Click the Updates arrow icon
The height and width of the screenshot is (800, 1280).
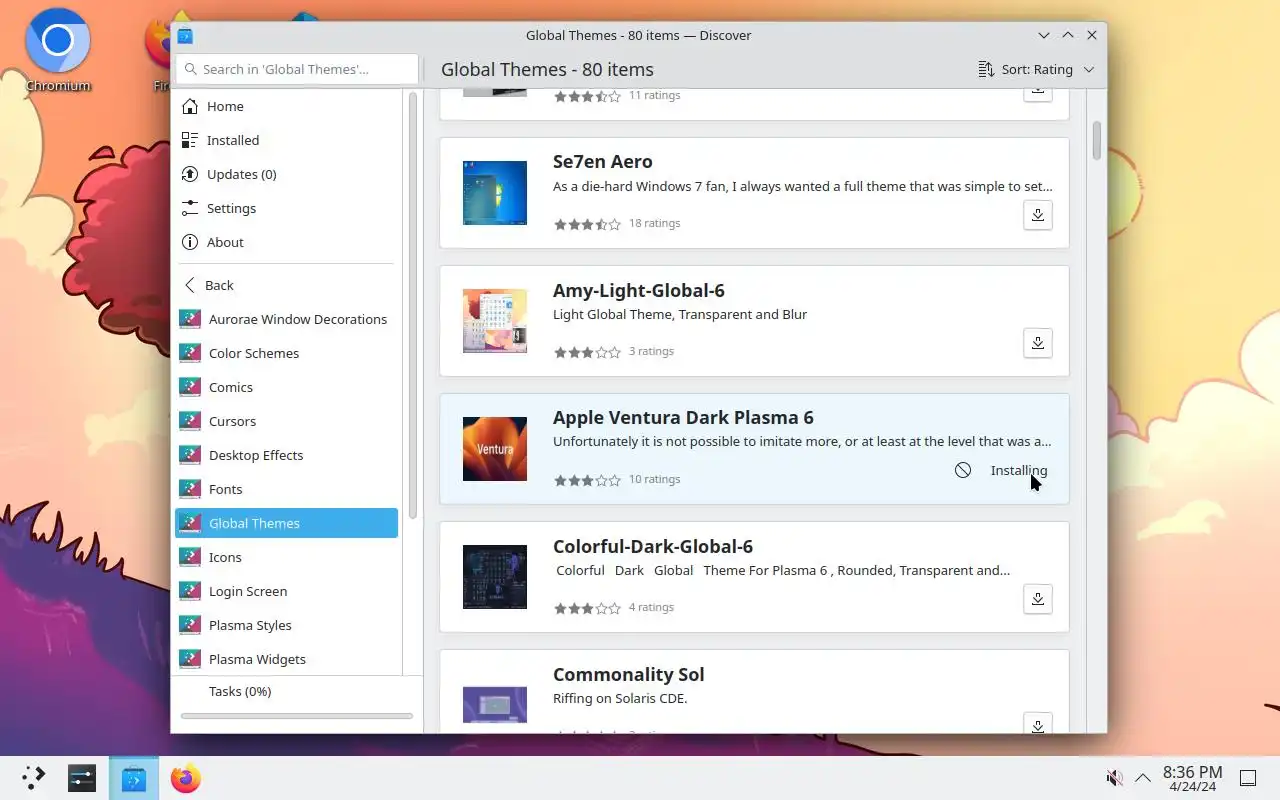pyautogui.click(x=190, y=174)
